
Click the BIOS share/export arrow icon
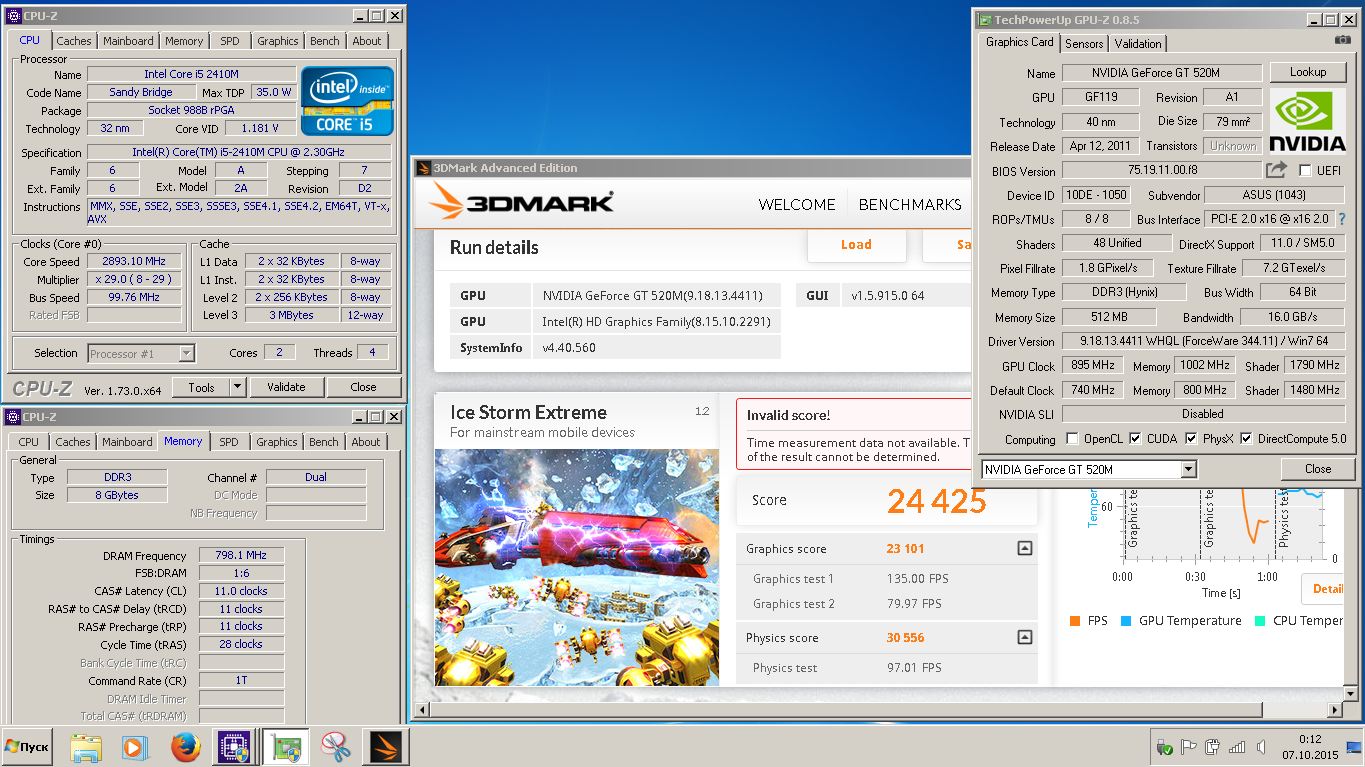click(x=1276, y=171)
